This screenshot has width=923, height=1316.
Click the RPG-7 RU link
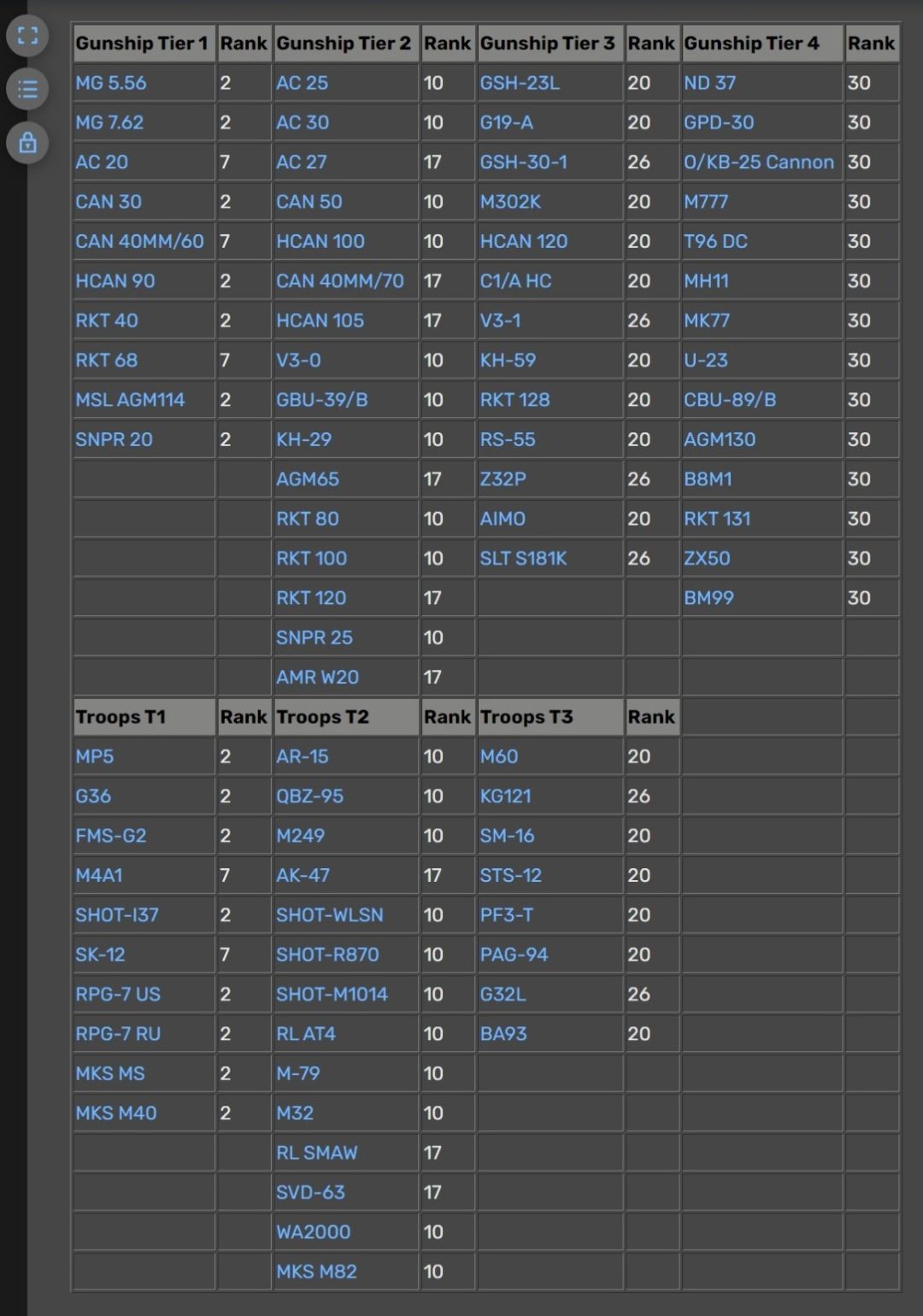118,1034
